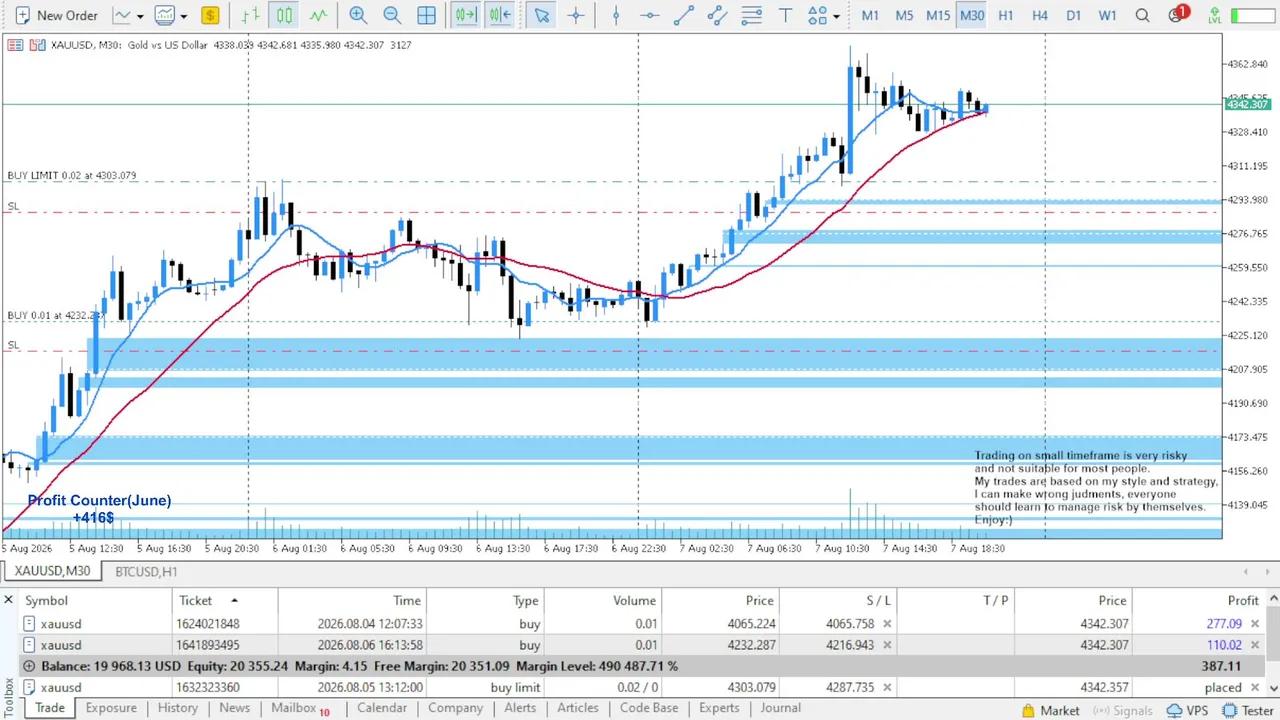
Task: Switch chart to bar chart style
Action: (x=251, y=15)
